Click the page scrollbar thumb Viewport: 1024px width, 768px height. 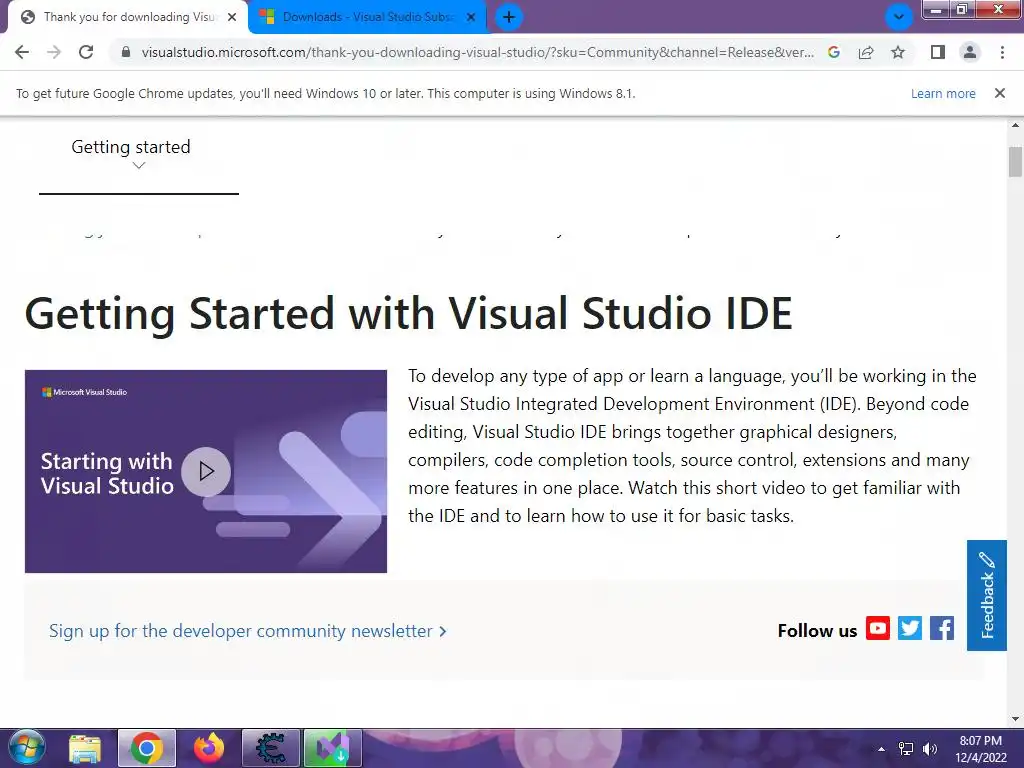tap(1015, 162)
